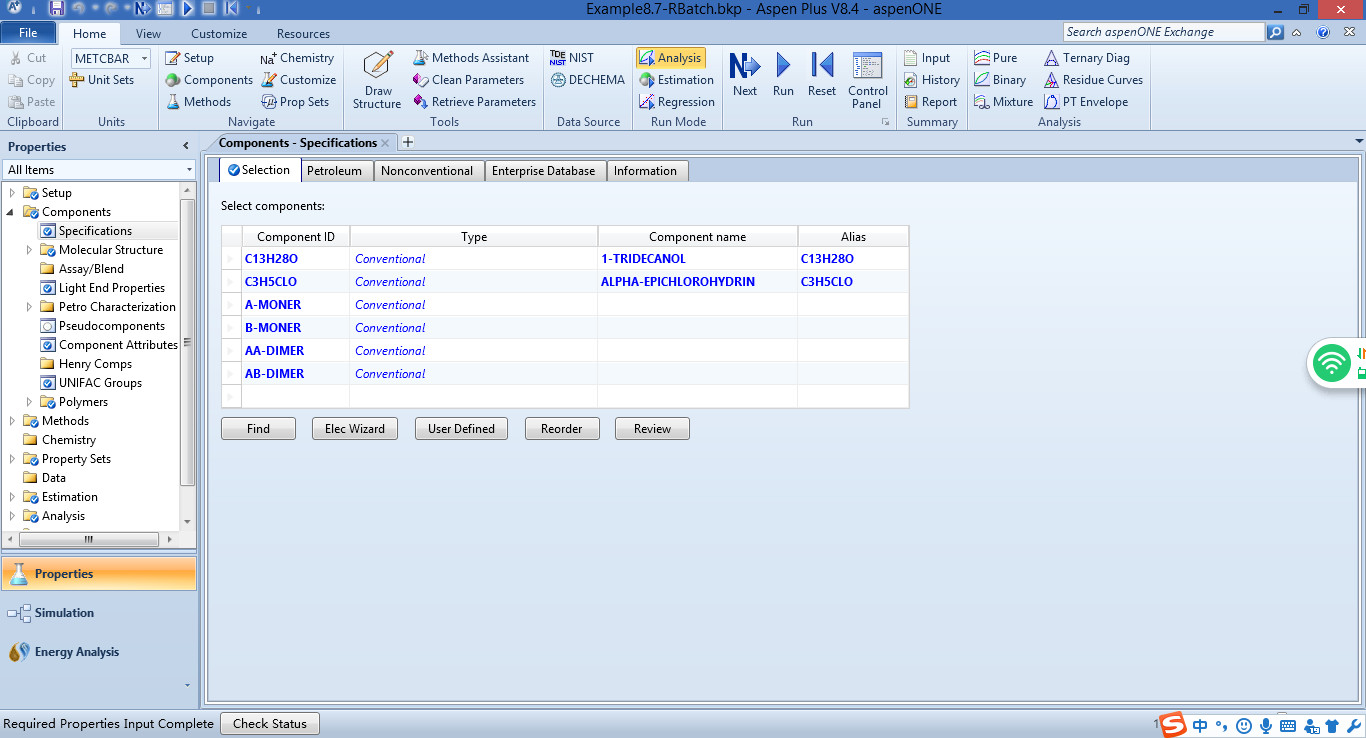1366x738 pixels.
Task: Switch to Energy Analysis environment
Action: pos(98,652)
